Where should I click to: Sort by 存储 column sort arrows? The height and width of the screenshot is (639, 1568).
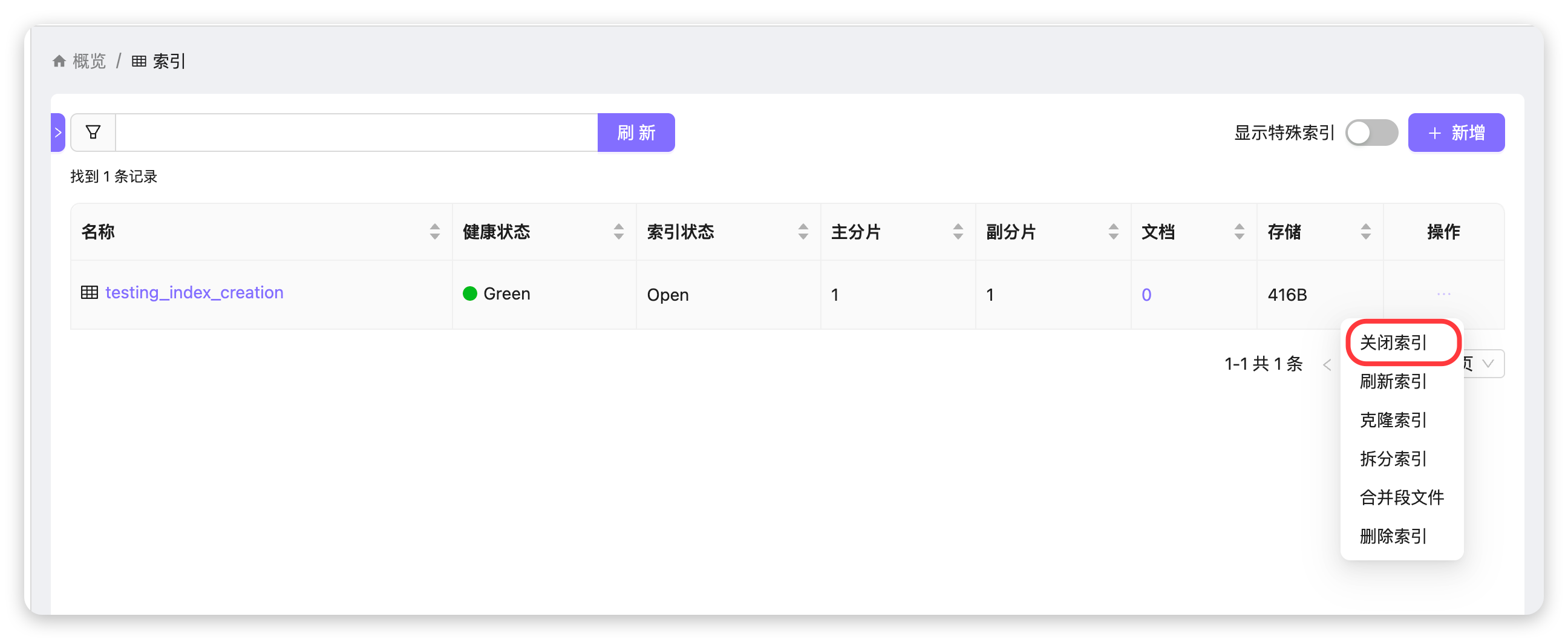click(1365, 232)
